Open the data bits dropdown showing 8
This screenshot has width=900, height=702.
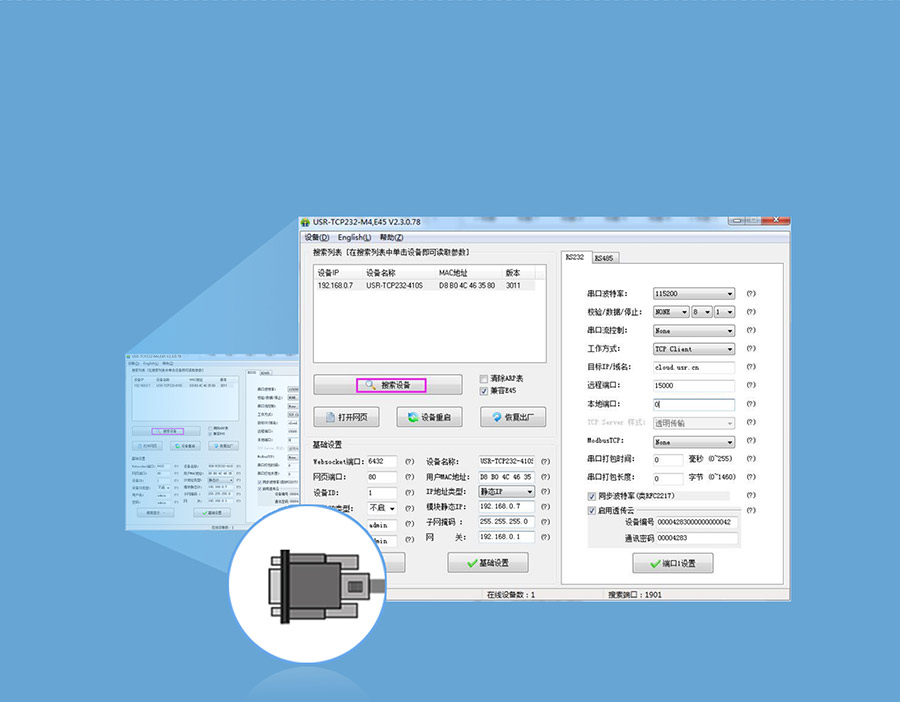tap(702, 312)
